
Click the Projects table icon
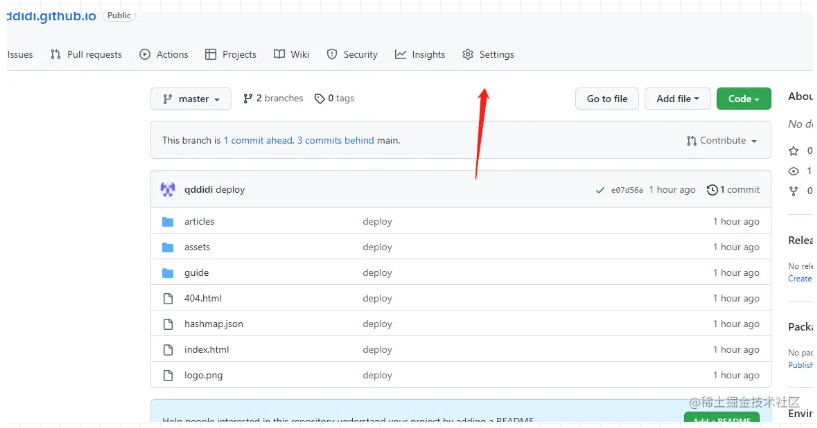coord(211,54)
